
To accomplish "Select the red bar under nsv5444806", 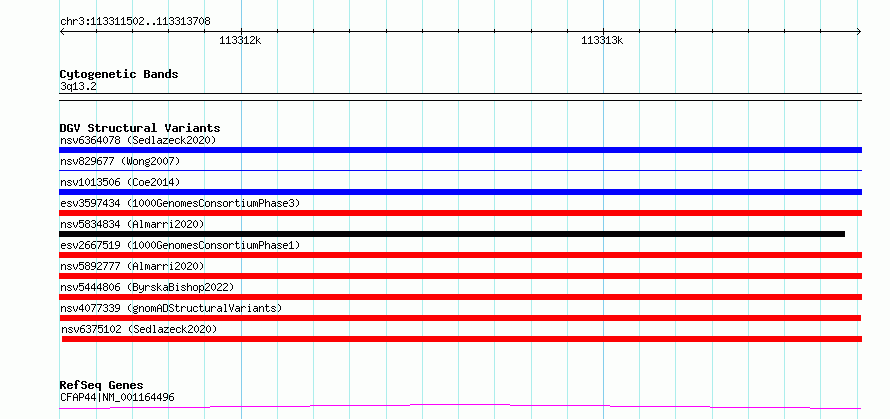I will coord(460,297).
